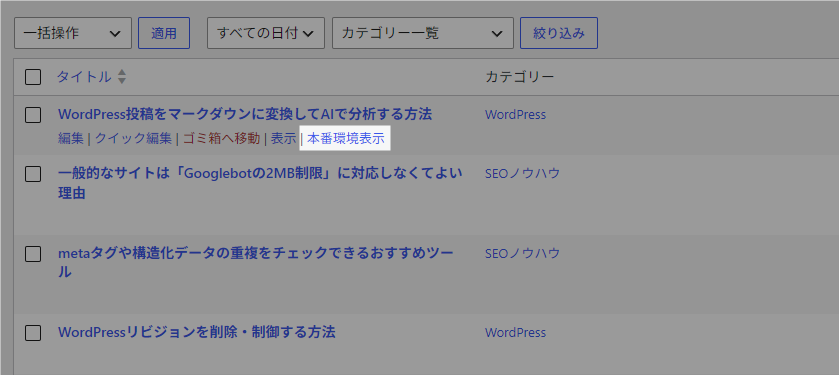Click 表示 link under the first post
This screenshot has height=375, width=839.
(x=283, y=139)
